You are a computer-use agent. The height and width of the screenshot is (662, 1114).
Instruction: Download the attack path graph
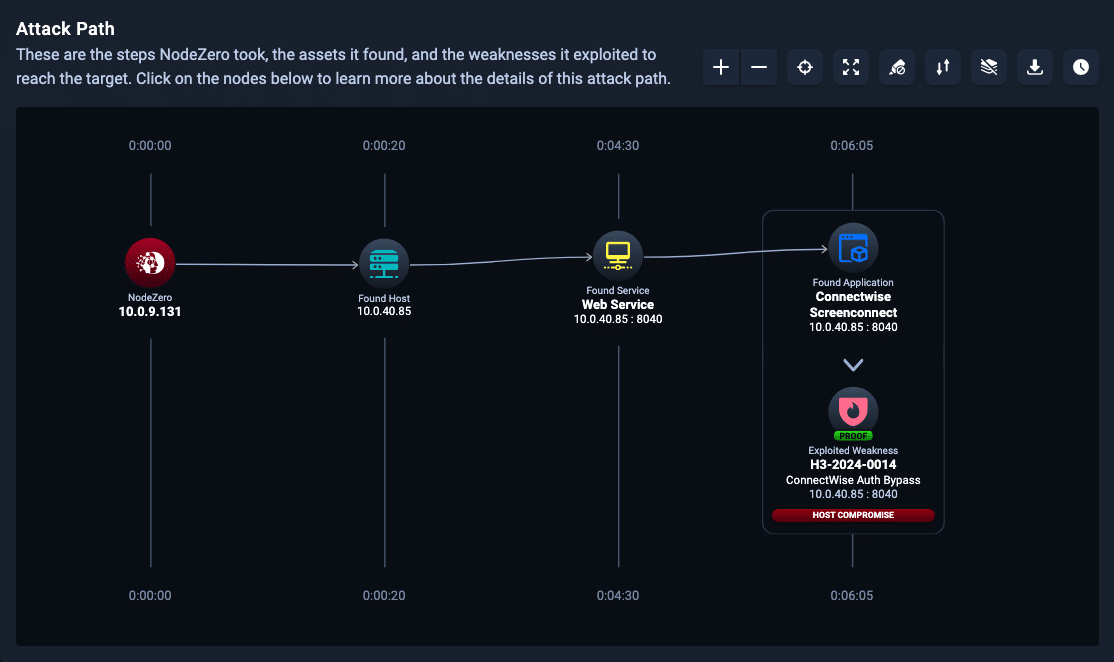1034,67
